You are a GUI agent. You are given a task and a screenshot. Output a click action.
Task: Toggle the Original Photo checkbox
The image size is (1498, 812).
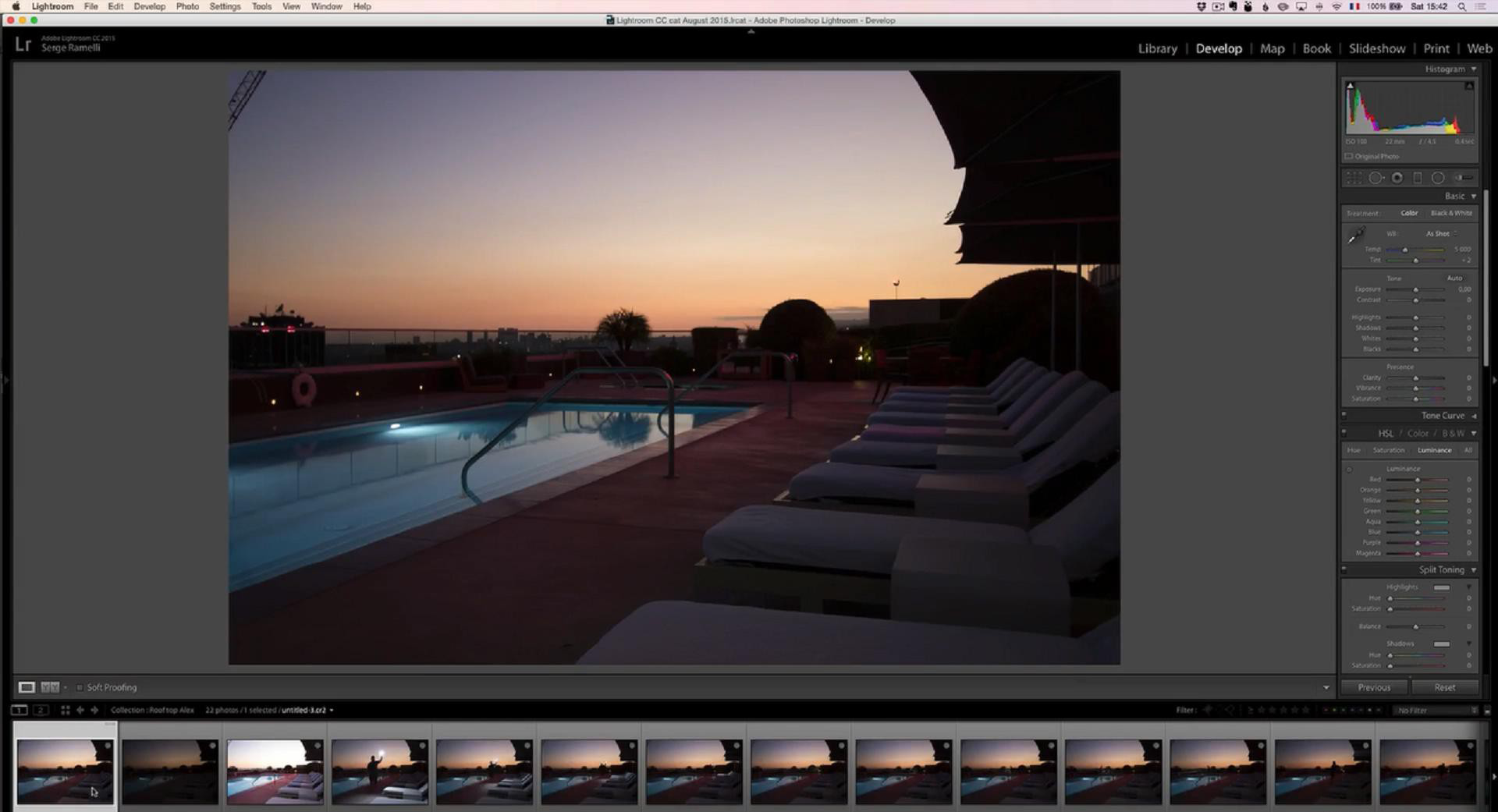(1348, 156)
